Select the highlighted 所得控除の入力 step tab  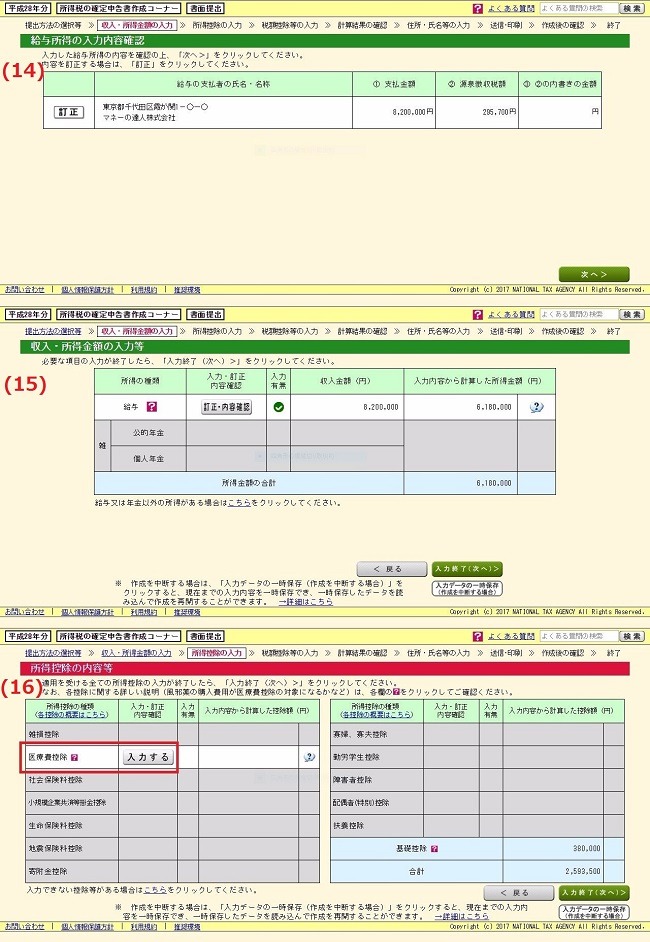pyautogui.click(x=216, y=653)
